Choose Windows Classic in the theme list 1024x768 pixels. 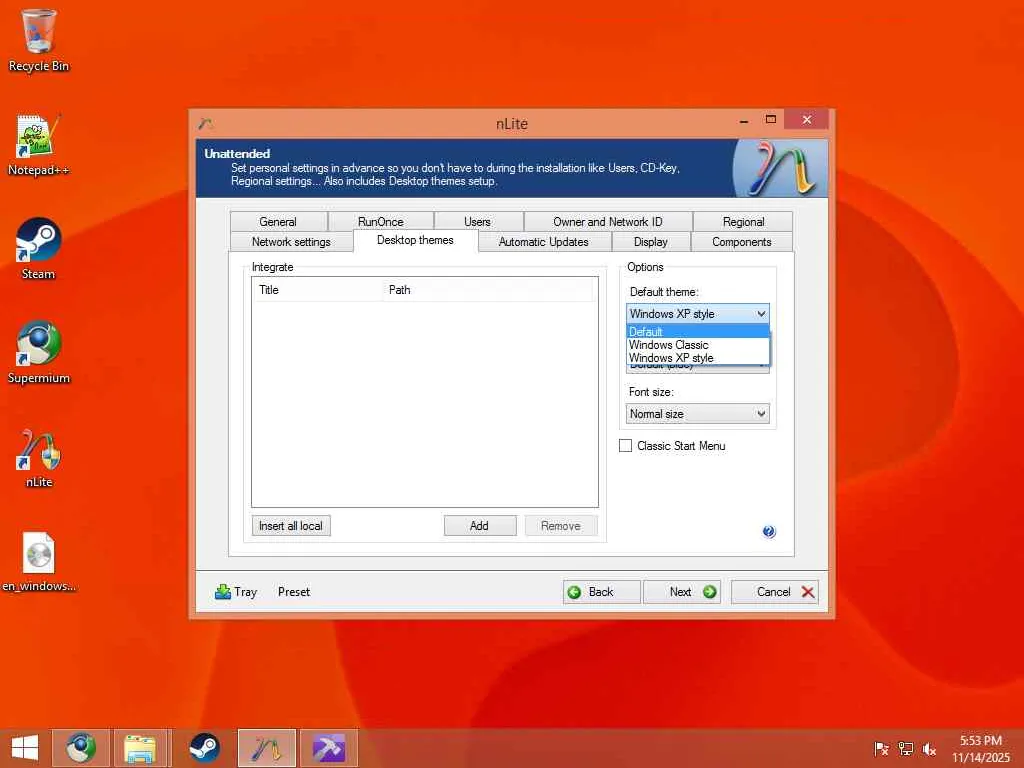[697, 345]
